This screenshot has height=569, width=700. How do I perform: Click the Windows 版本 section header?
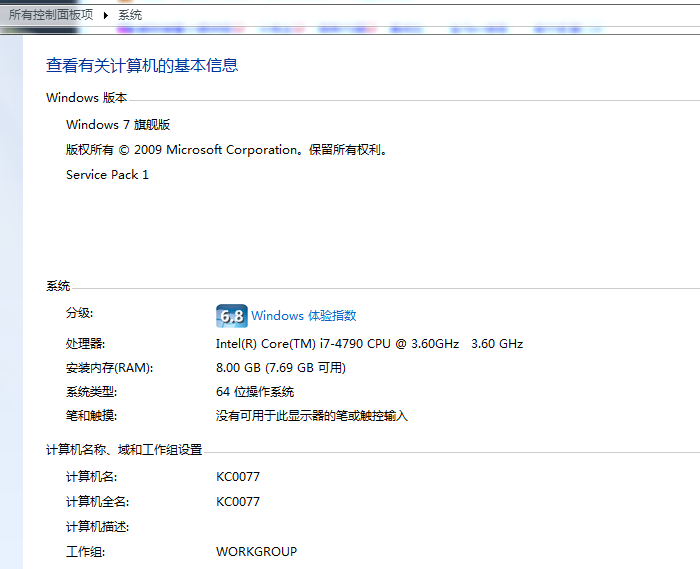pos(86,98)
